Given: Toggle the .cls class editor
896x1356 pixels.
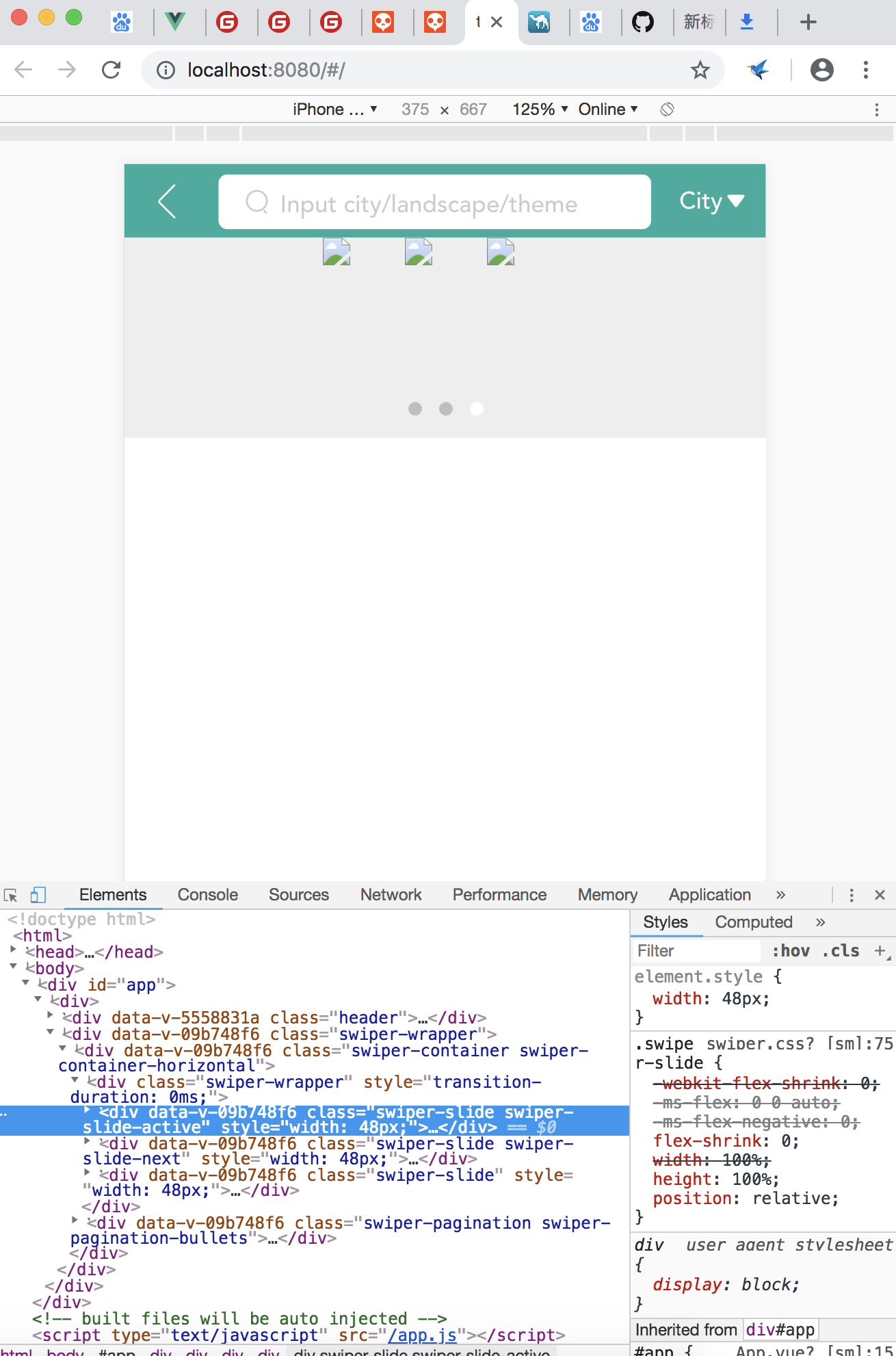Looking at the screenshot, I should coord(841,951).
